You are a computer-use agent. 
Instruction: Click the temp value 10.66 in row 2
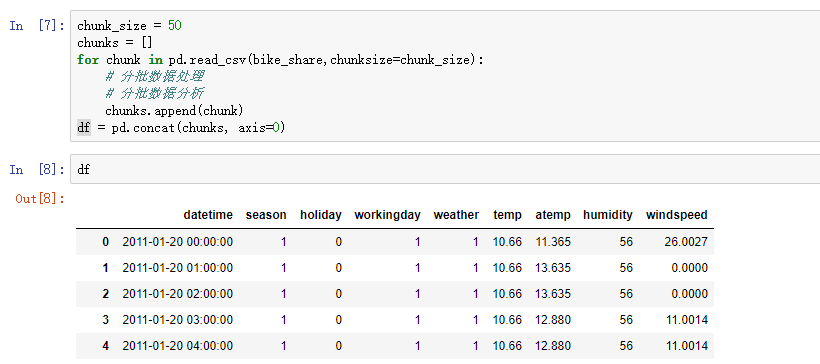(x=507, y=294)
